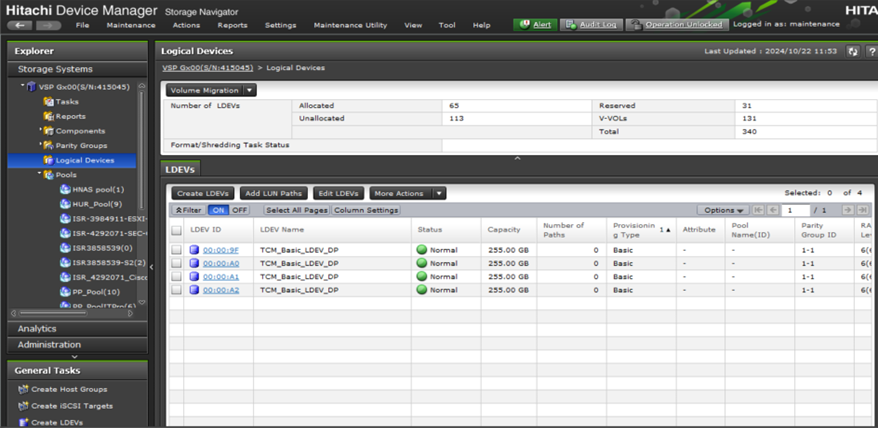Click the Tasks icon in Explorer tree

[48, 102]
